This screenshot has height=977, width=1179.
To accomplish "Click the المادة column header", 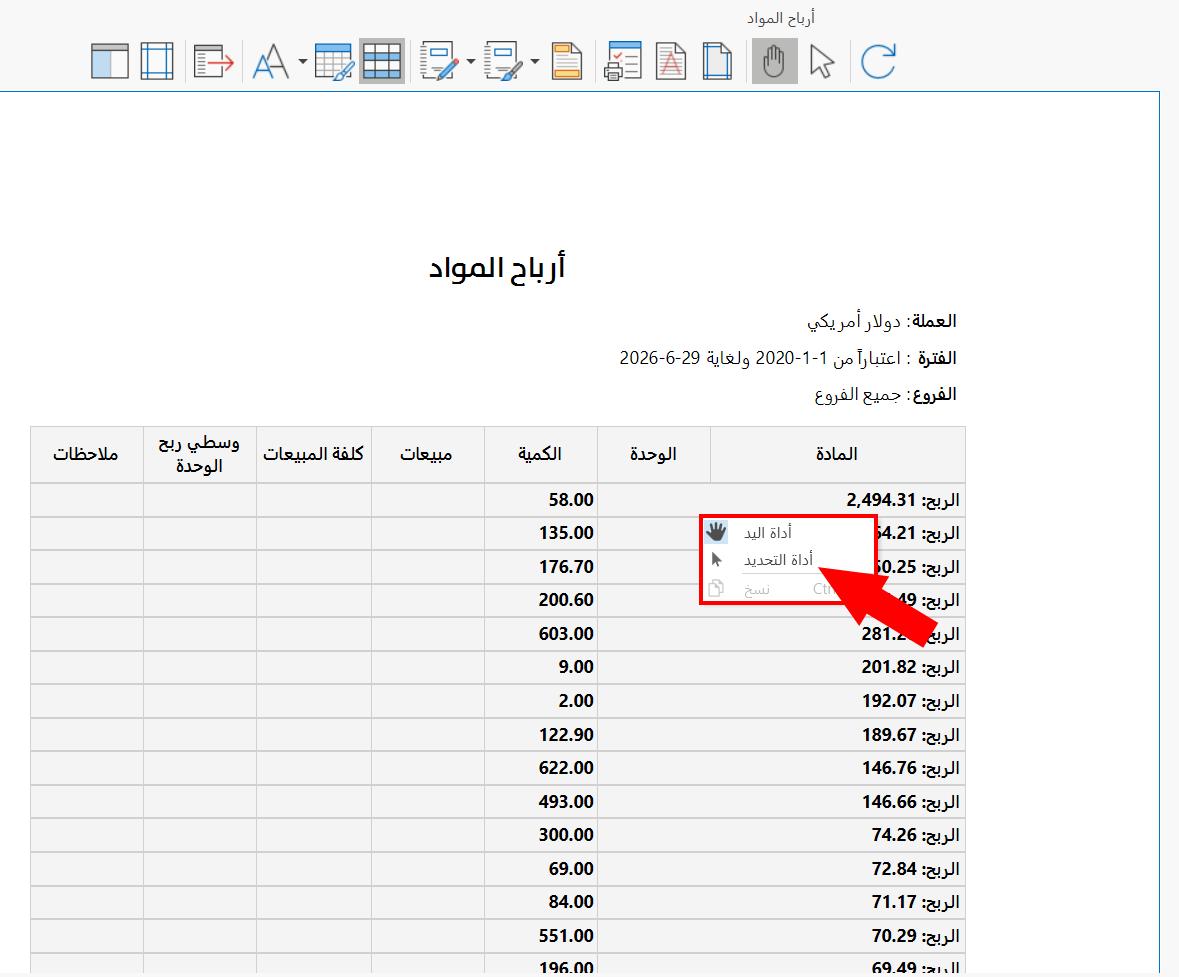I will click(837, 454).
